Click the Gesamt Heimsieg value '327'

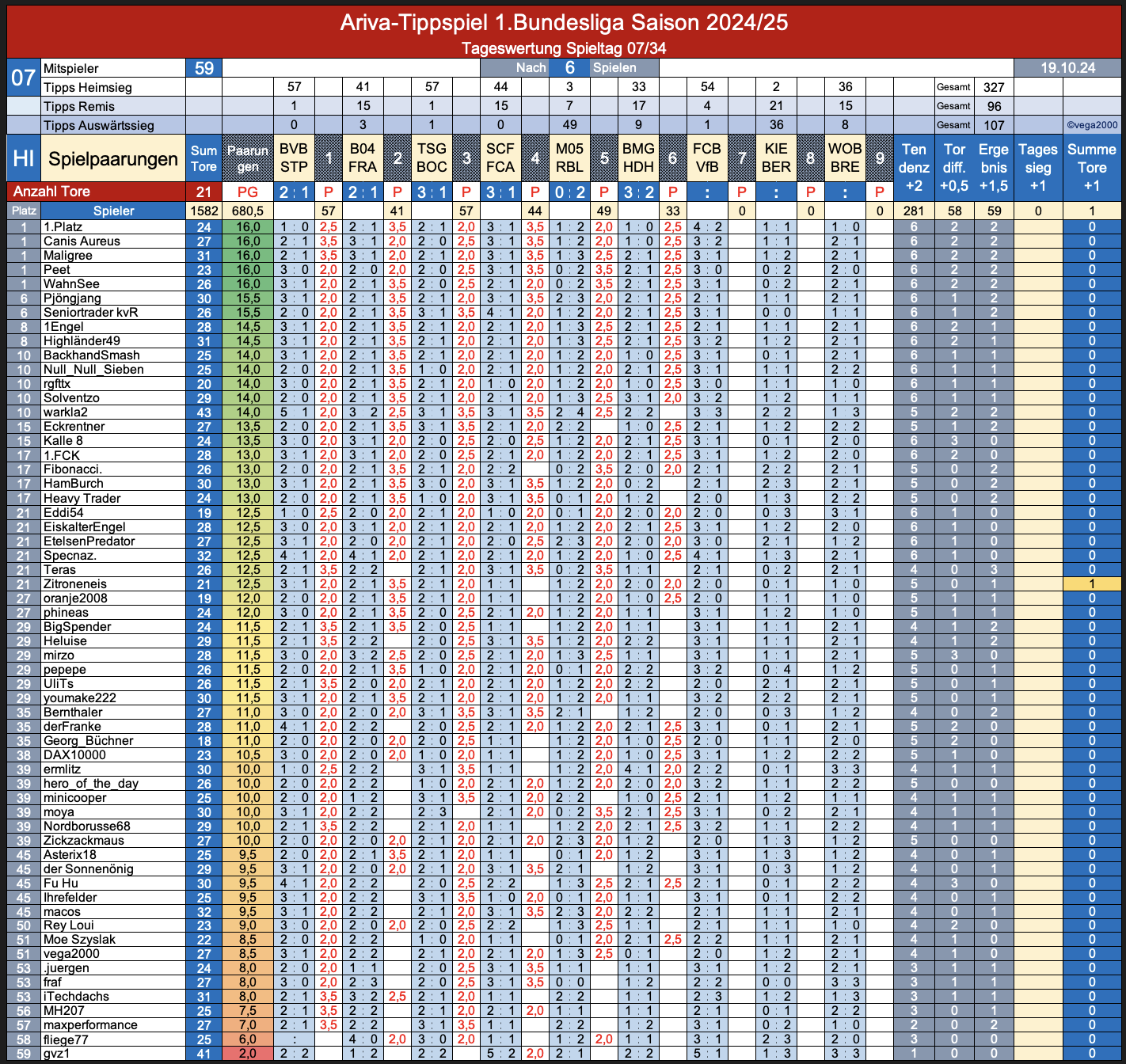tap(994, 88)
